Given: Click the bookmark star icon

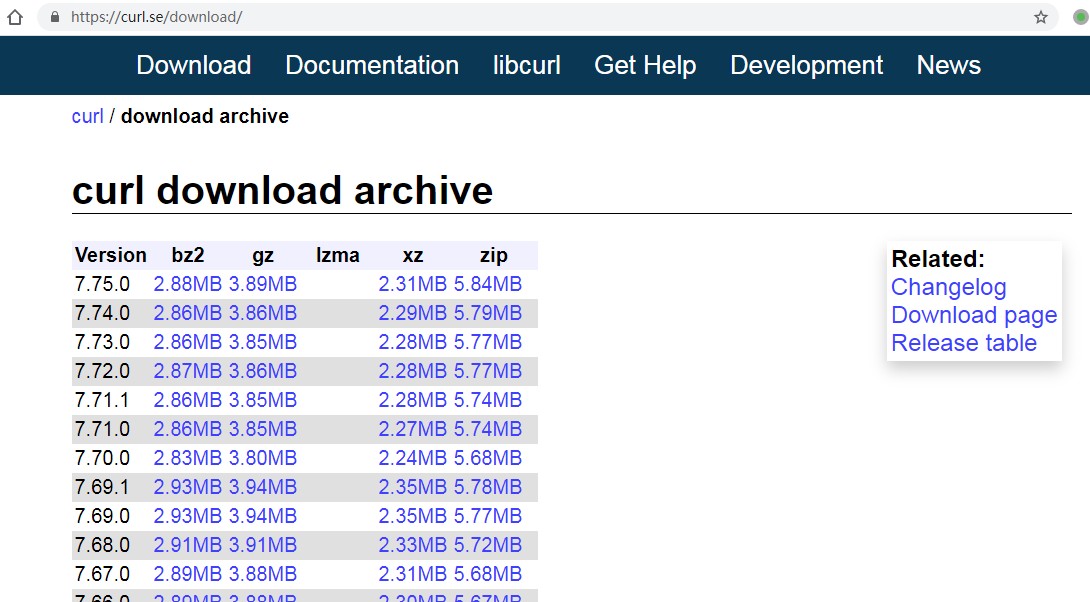Looking at the screenshot, I should click(1041, 17).
